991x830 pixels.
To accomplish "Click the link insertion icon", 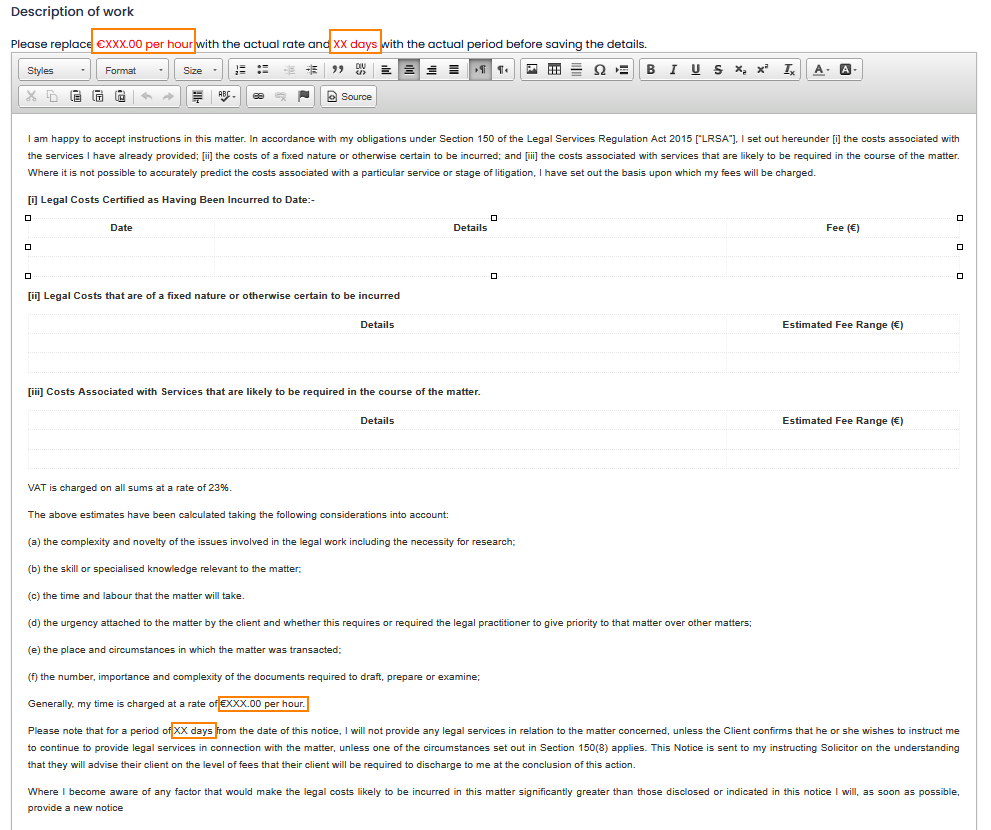I will coord(258,97).
